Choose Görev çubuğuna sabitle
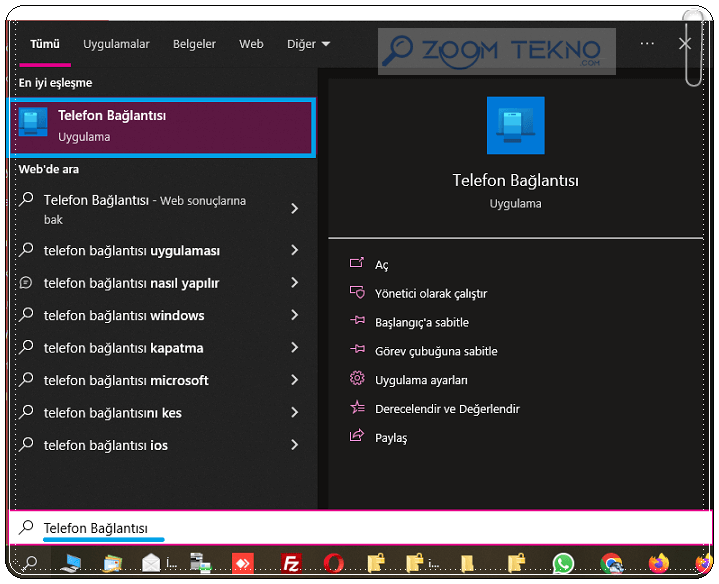Image resolution: width=719 pixels, height=584 pixels. pyautogui.click(x=436, y=352)
